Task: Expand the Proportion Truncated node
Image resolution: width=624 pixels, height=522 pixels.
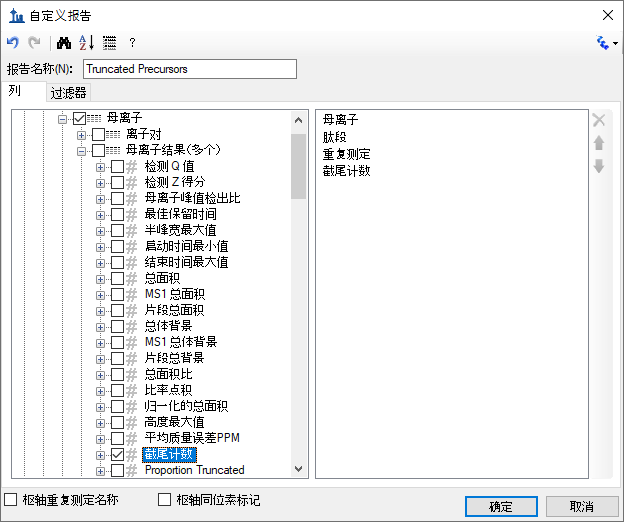Action: pos(100,471)
